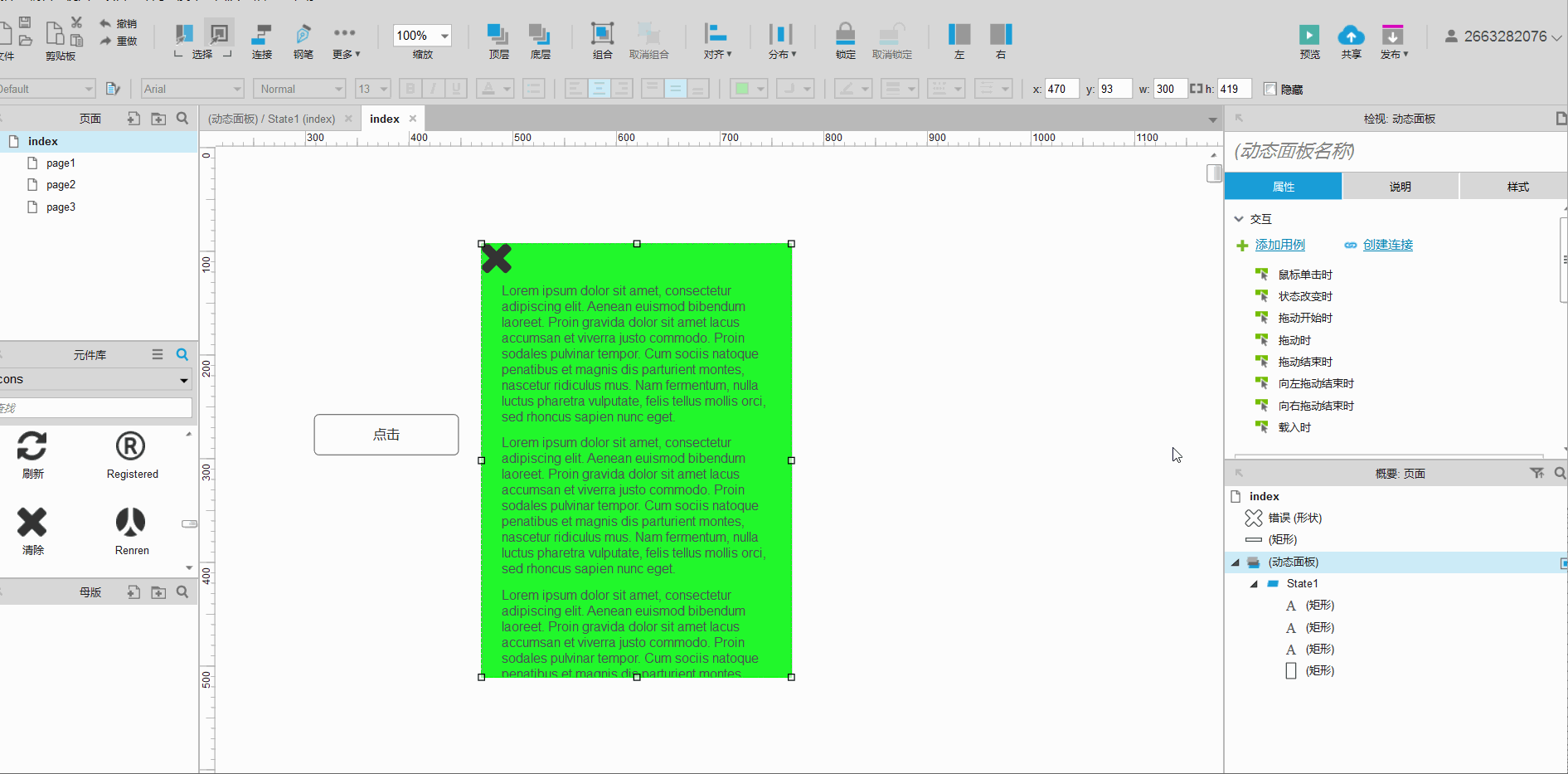Open the 元件库 library options menu icon
The image size is (1568, 774).
coord(158,354)
